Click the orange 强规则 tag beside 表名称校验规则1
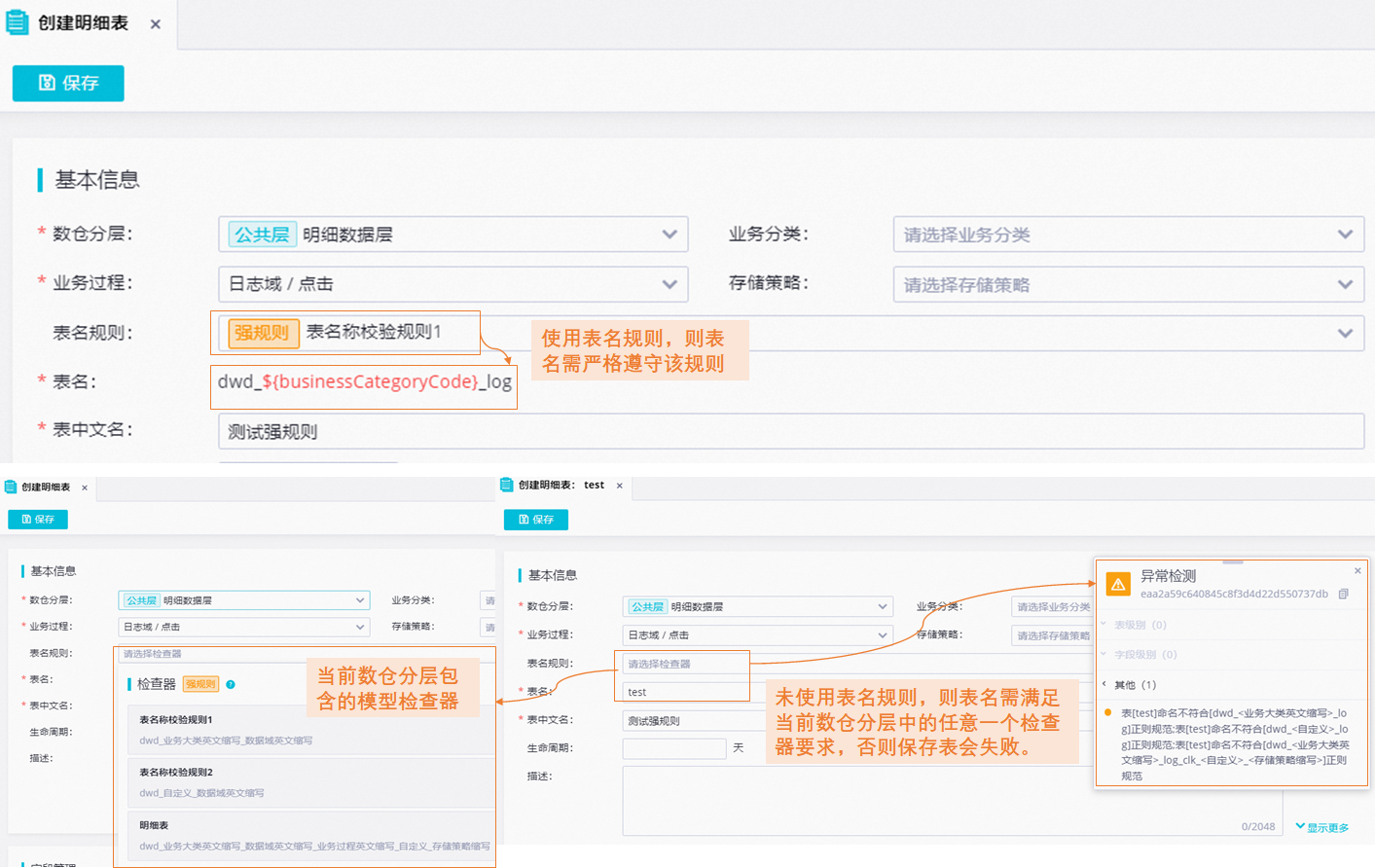 (x=263, y=333)
